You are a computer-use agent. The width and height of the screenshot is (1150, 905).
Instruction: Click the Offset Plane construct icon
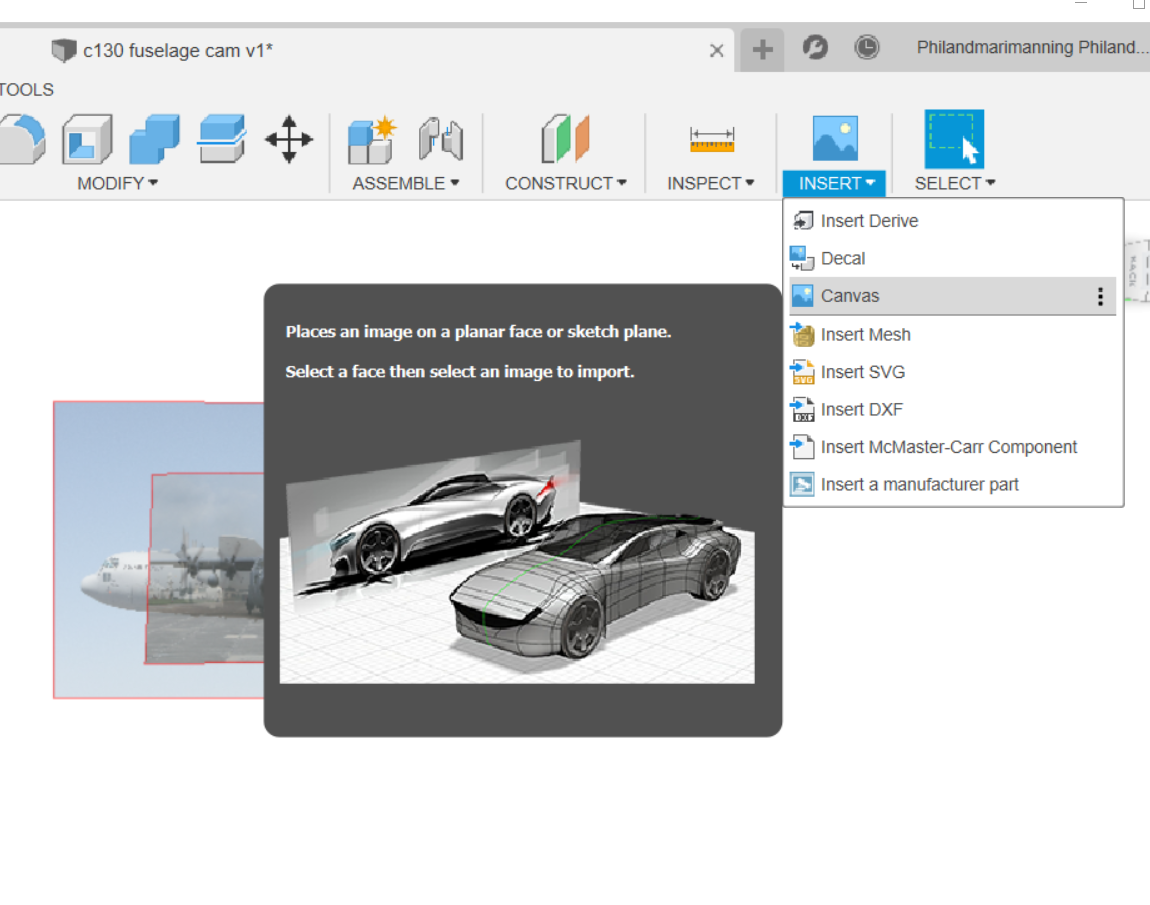point(565,138)
